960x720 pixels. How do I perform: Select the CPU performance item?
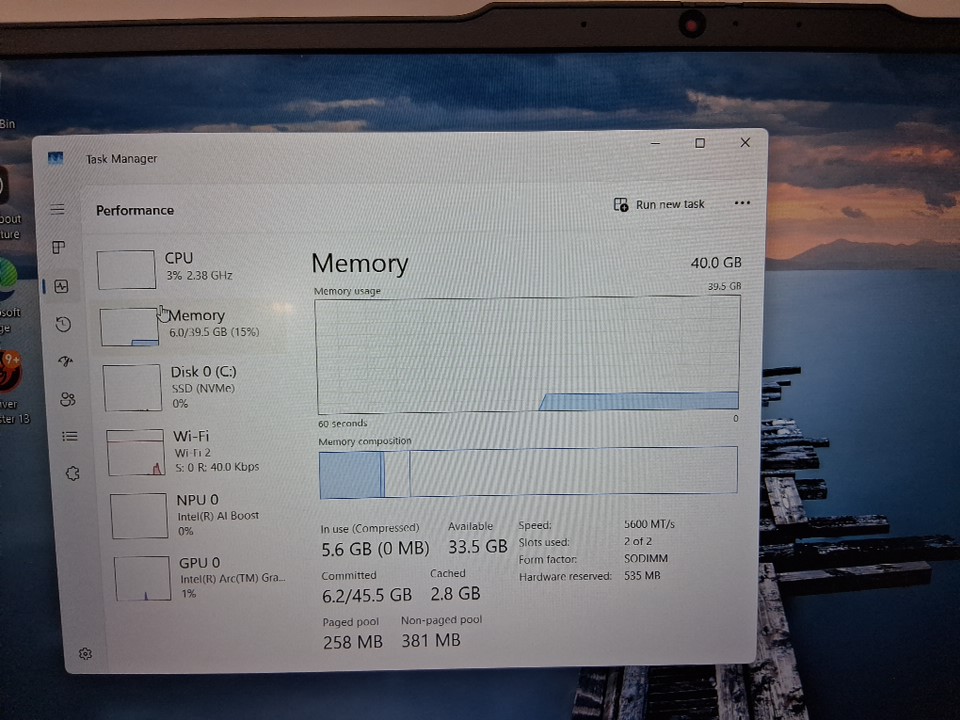click(x=190, y=267)
